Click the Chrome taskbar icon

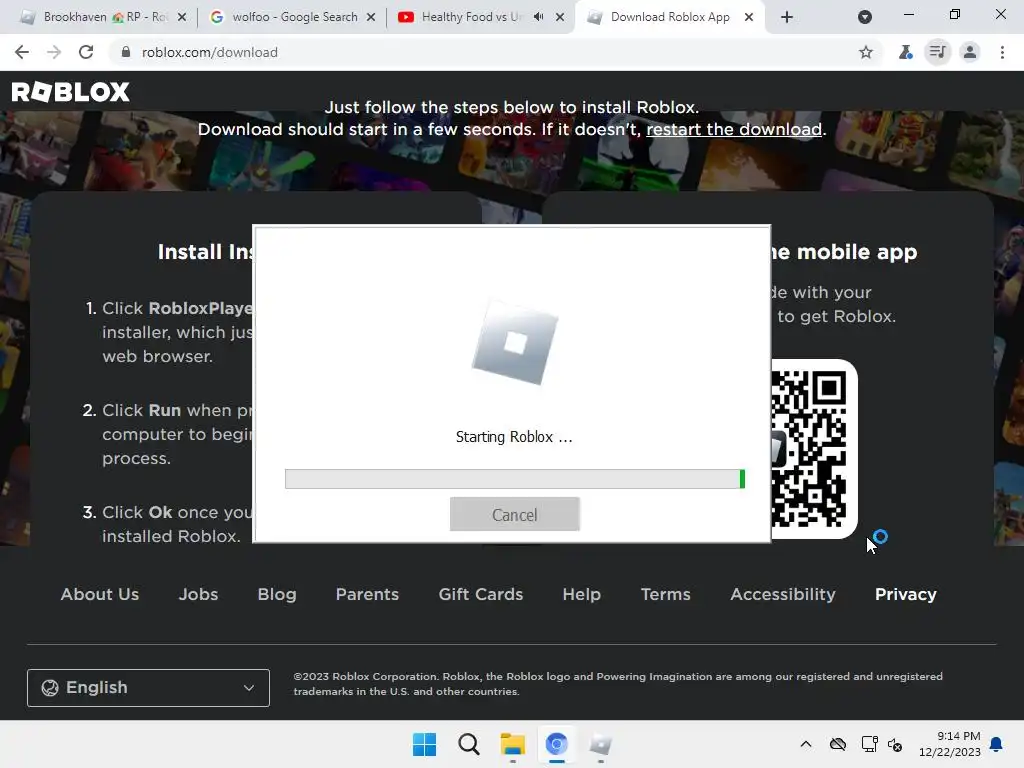click(556, 744)
